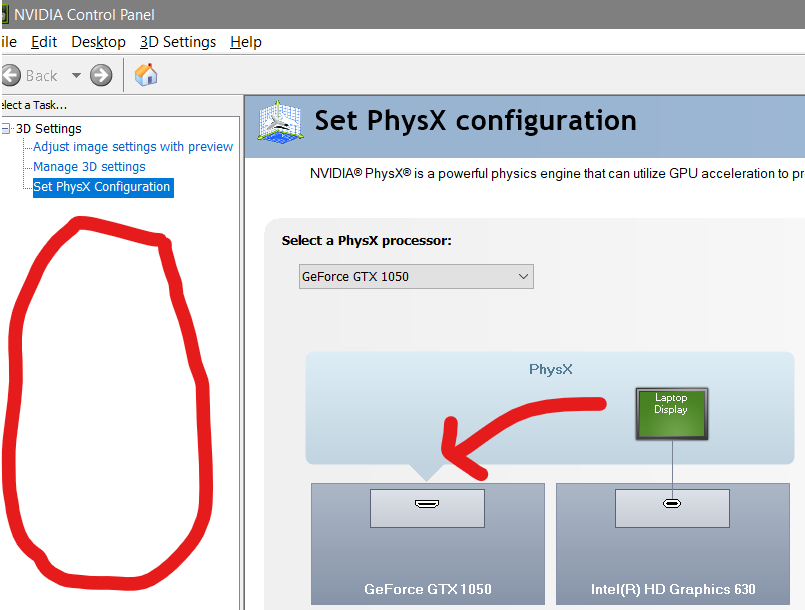Viewport: 805px width, 610px height.
Task: Click the Select a Task label
Action: point(34,105)
